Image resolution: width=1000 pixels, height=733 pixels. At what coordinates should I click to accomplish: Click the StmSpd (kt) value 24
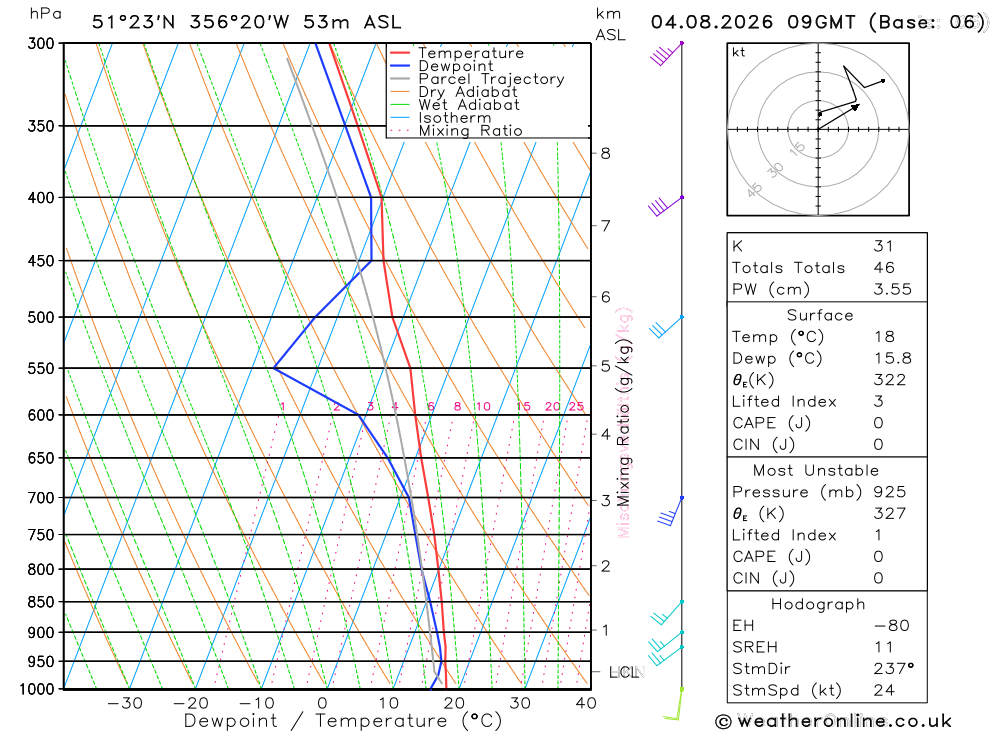click(x=884, y=691)
